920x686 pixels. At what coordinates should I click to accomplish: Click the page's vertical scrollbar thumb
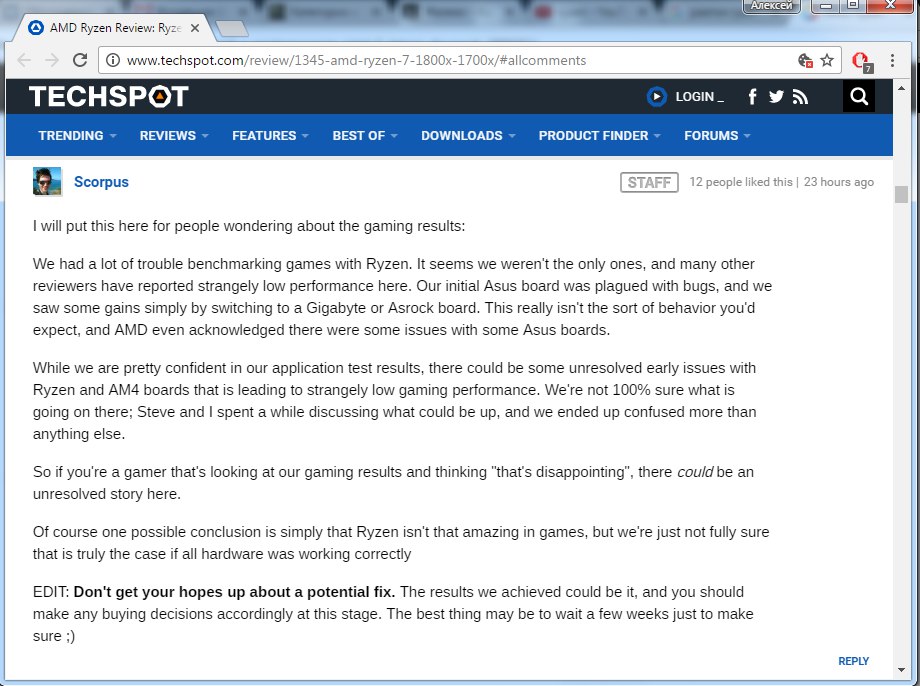tap(901, 194)
